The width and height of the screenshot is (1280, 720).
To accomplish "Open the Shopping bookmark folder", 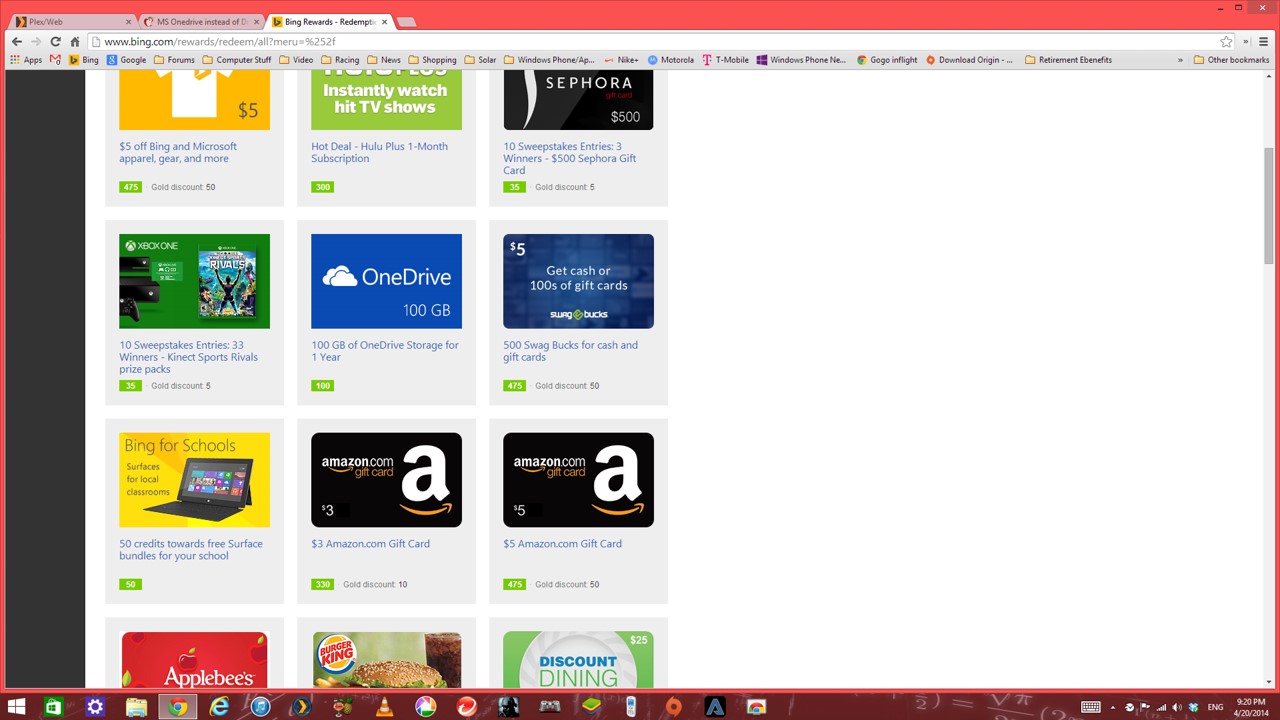I will click(x=432, y=60).
